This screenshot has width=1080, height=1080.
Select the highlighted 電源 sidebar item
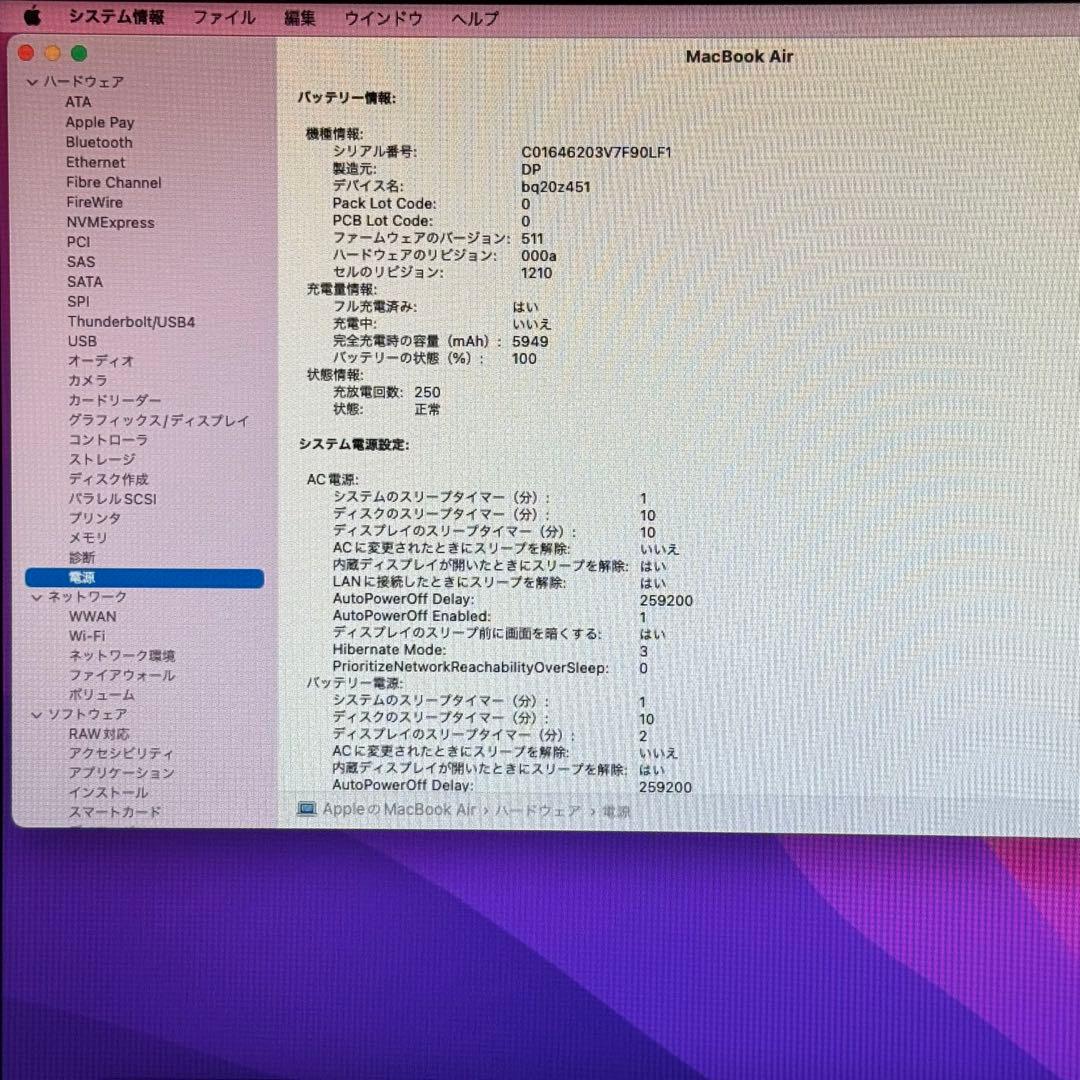[x=145, y=577]
